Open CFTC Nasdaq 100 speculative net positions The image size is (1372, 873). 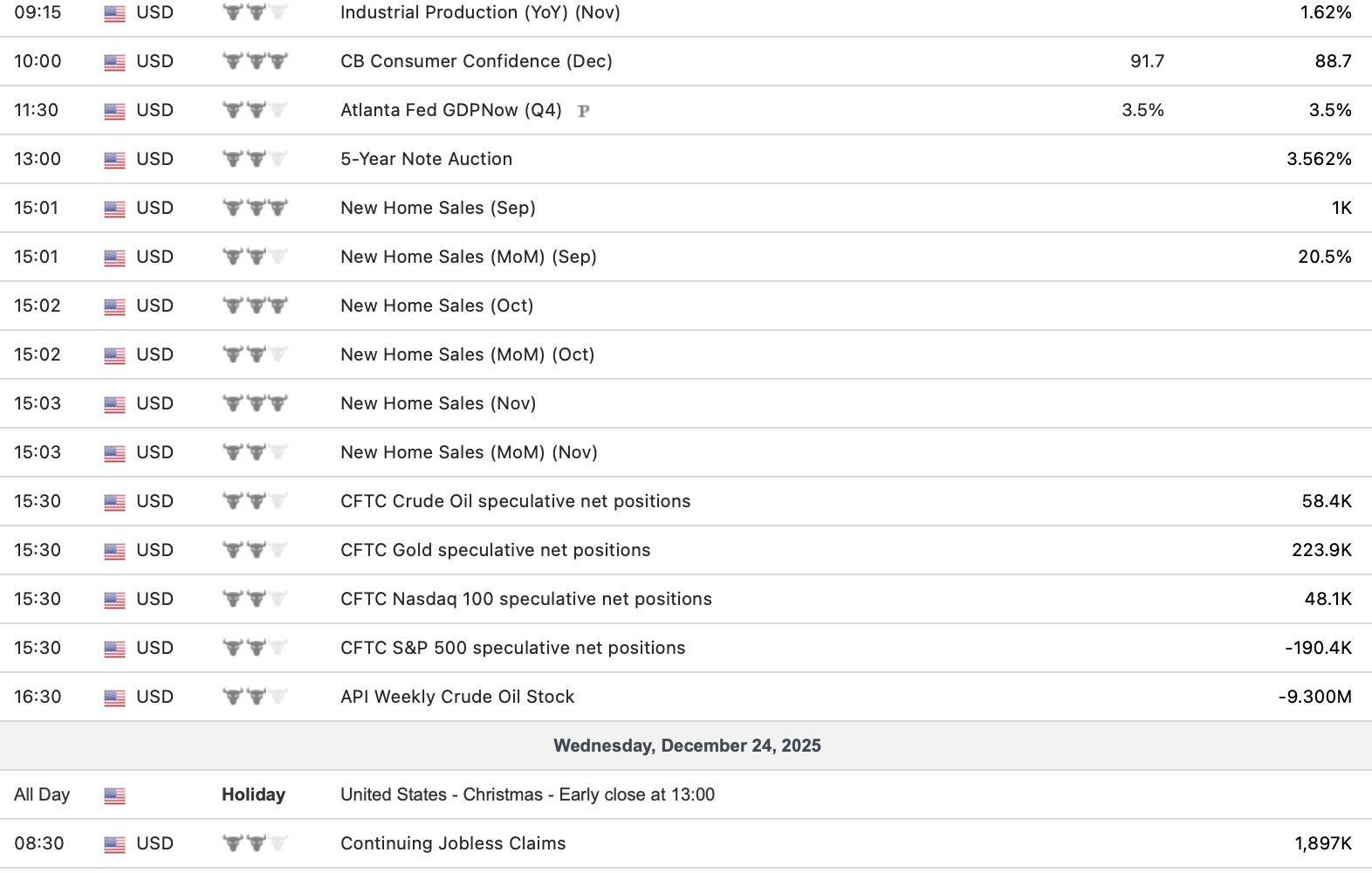tap(525, 599)
